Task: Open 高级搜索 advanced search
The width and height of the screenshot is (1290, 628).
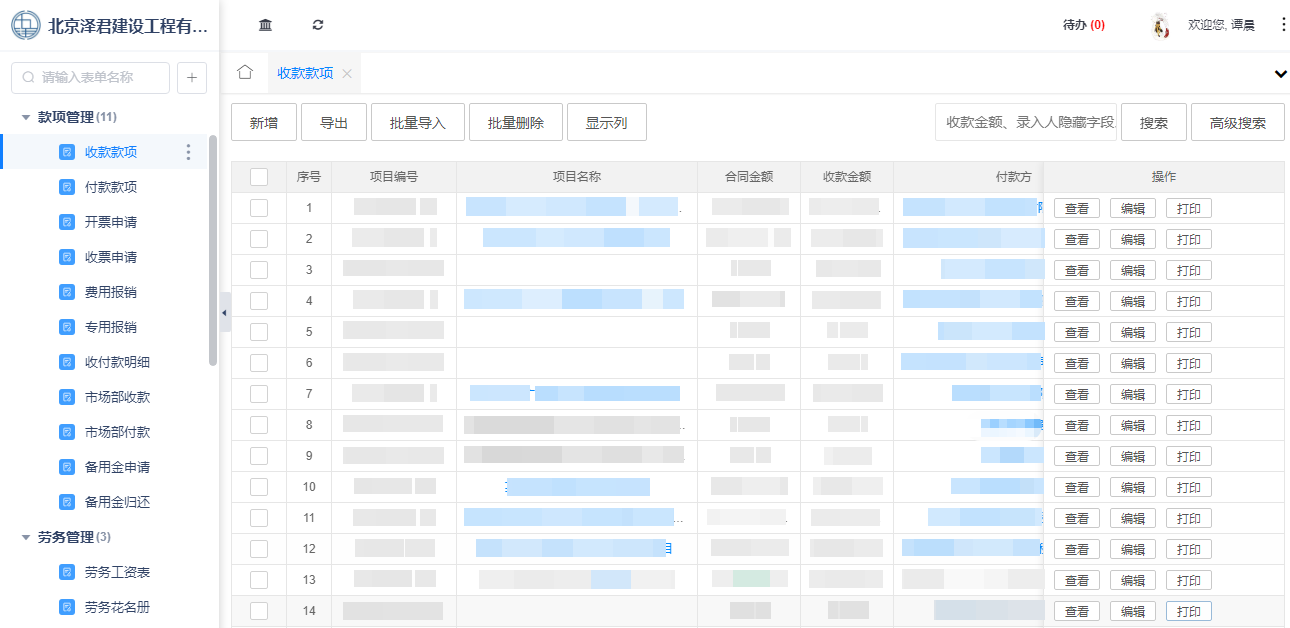Action: [1238, 122]
